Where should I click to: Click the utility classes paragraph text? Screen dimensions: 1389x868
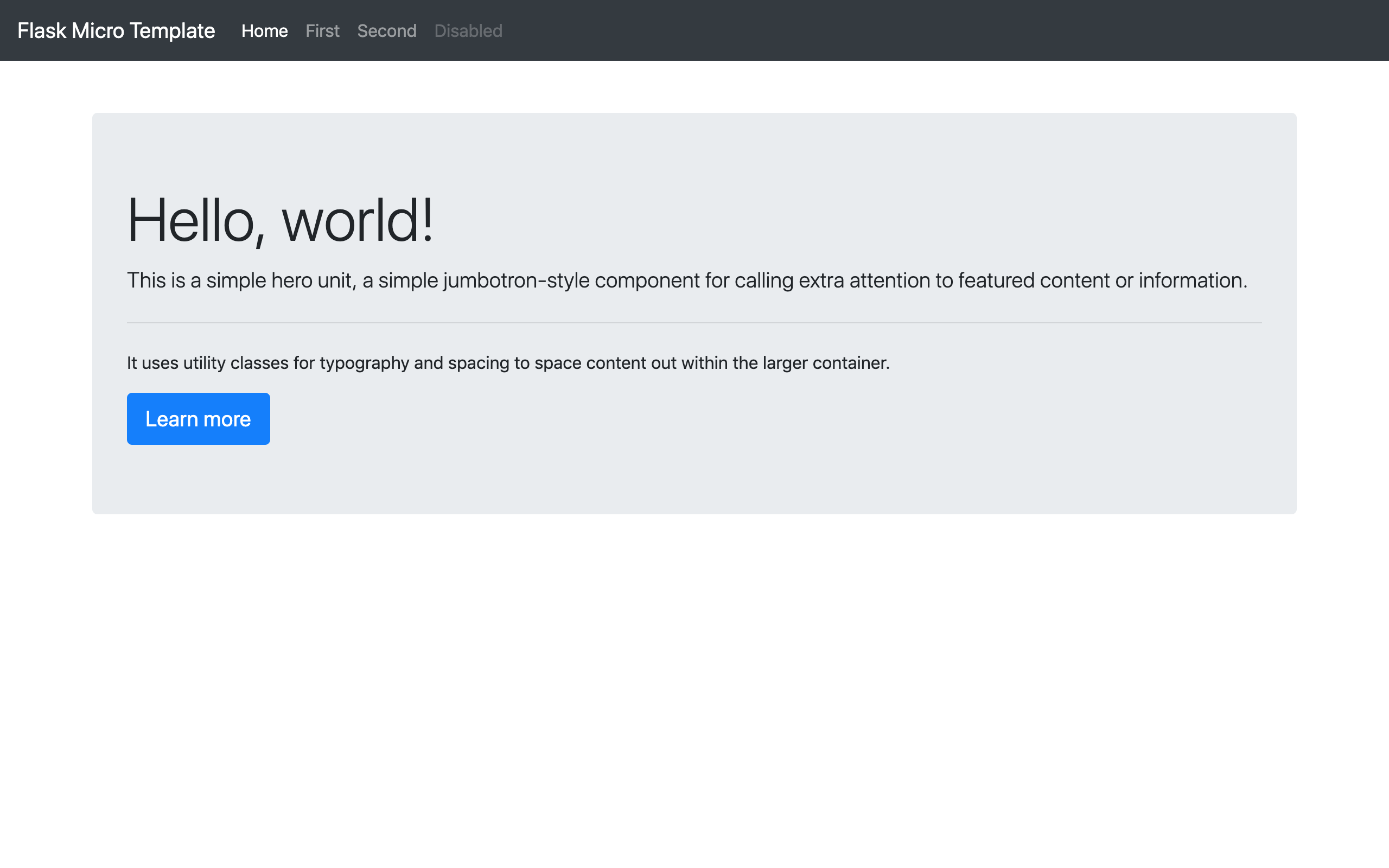click(x=507, y=363)
